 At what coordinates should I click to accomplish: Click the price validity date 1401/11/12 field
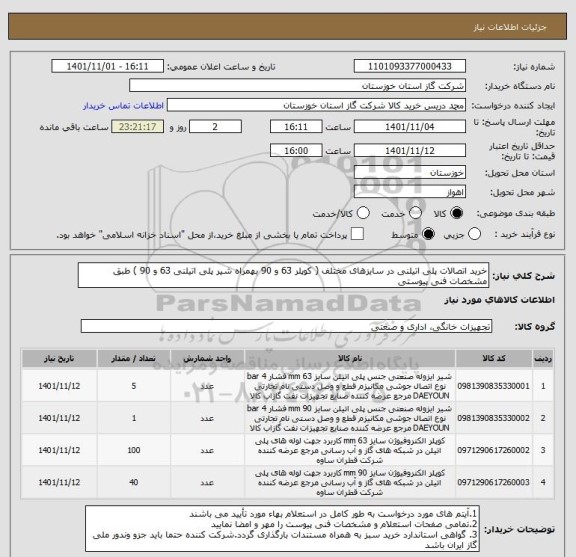coord(410,151)
